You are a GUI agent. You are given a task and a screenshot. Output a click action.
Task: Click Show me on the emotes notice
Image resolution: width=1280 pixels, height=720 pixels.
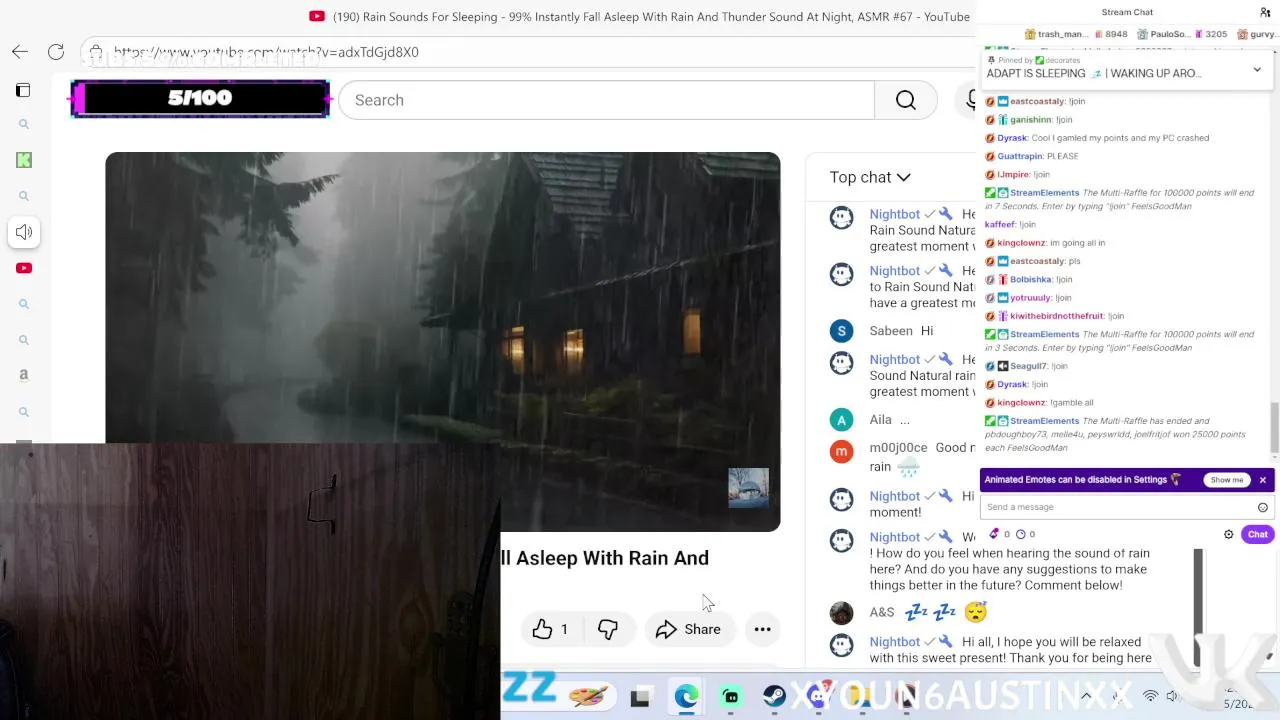(1226, 480)
